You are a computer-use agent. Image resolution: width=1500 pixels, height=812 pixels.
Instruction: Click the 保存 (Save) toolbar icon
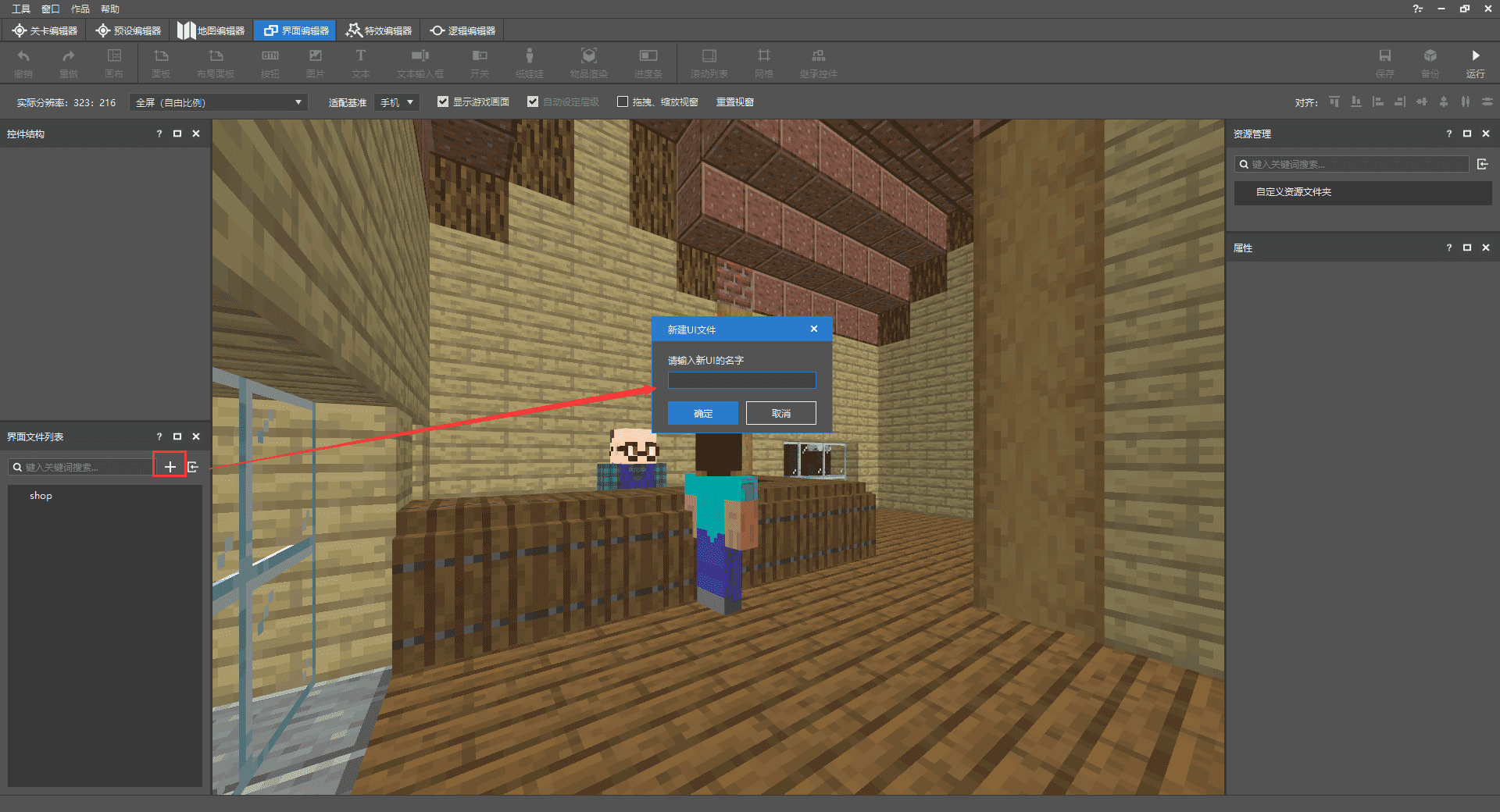[x=1384, y=56]
